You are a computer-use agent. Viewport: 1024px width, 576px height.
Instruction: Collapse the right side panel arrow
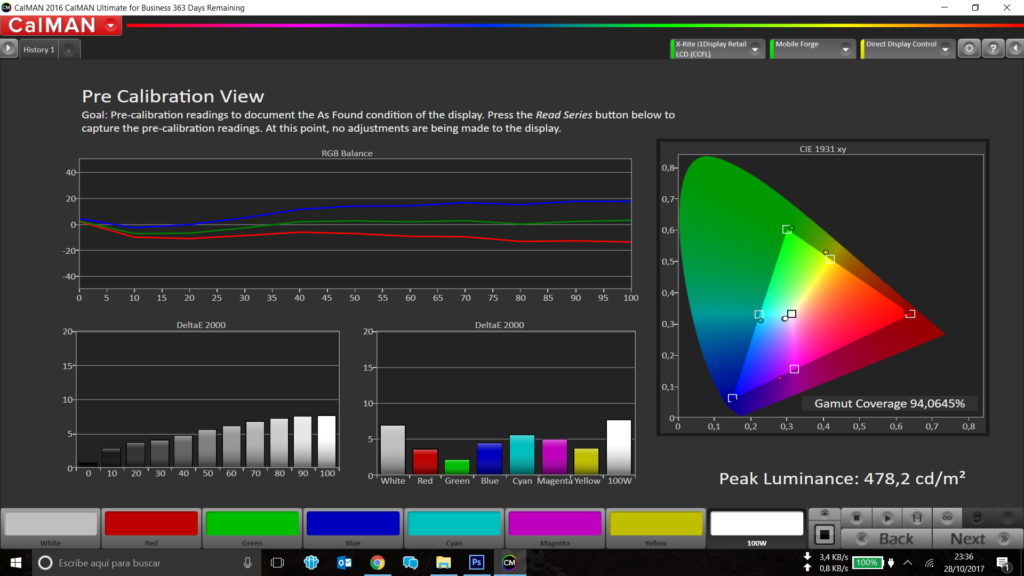point(1015,49)
